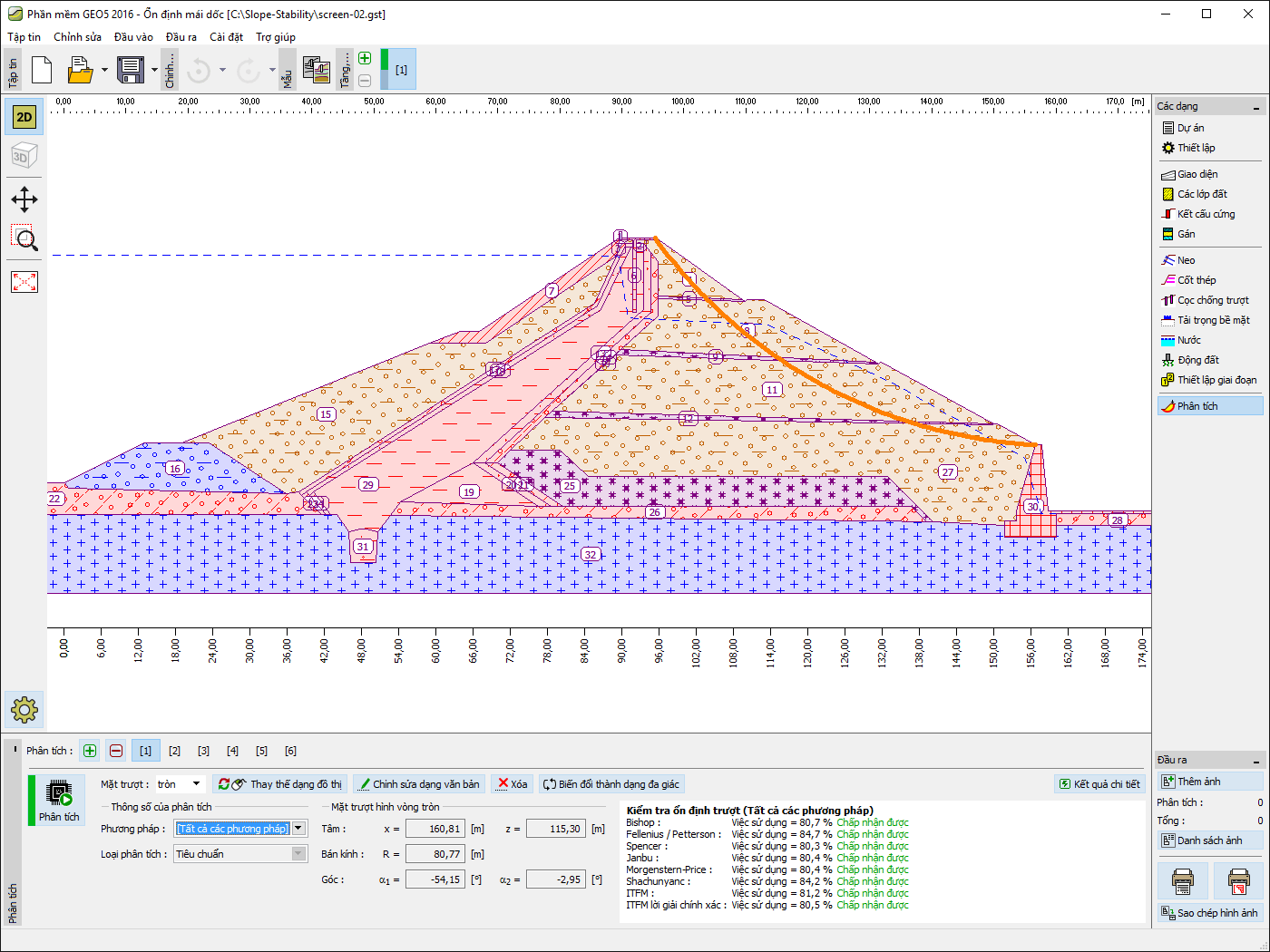Viewport: 1270px width, 952px height.
Task: Open the Cài đặt menu
Action: tap(226, 37)
